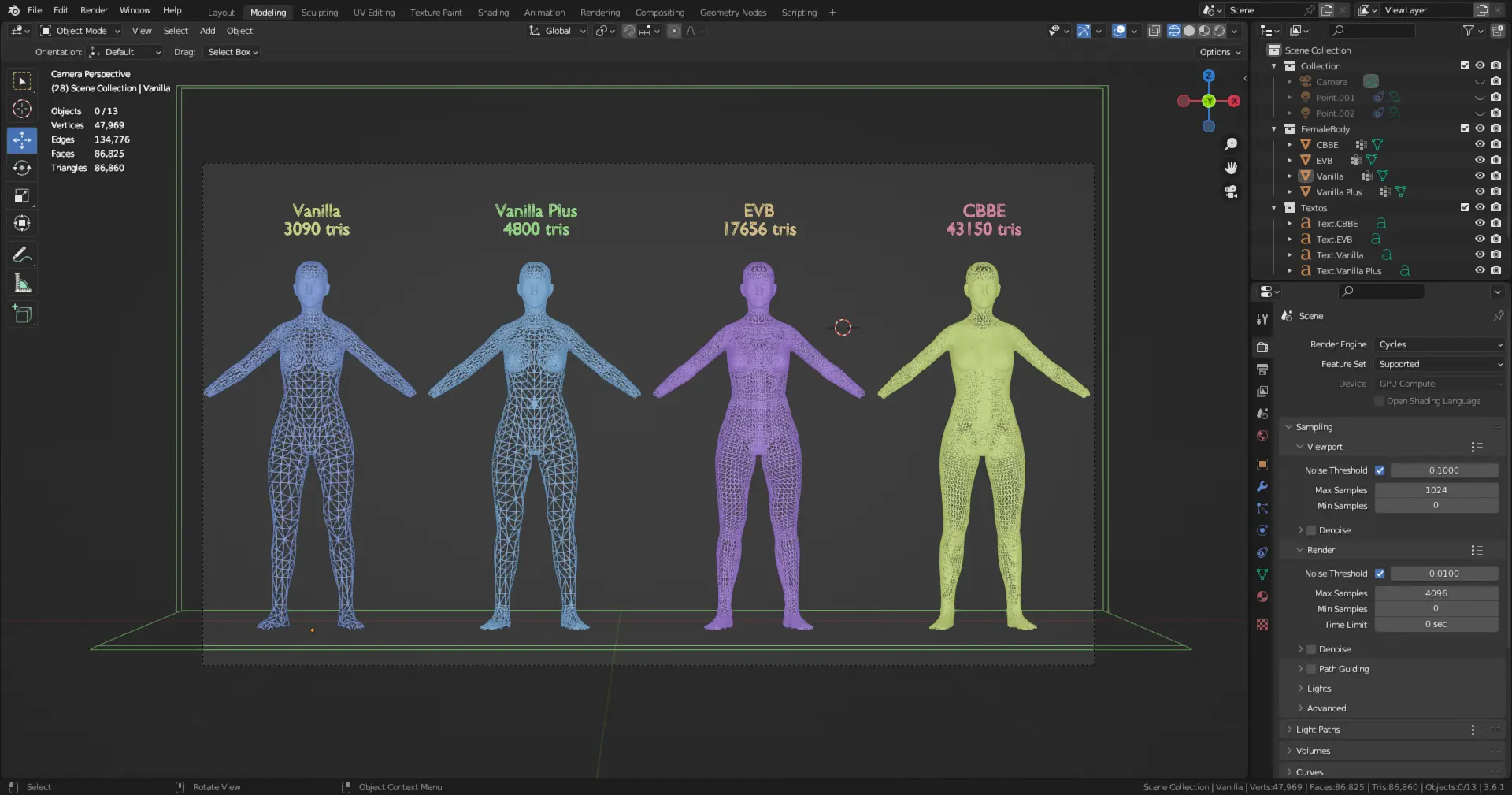This screenshot has width=1512, height=795.
Task: Open the Options button in viewport header
Action: tap(1220, 52)
